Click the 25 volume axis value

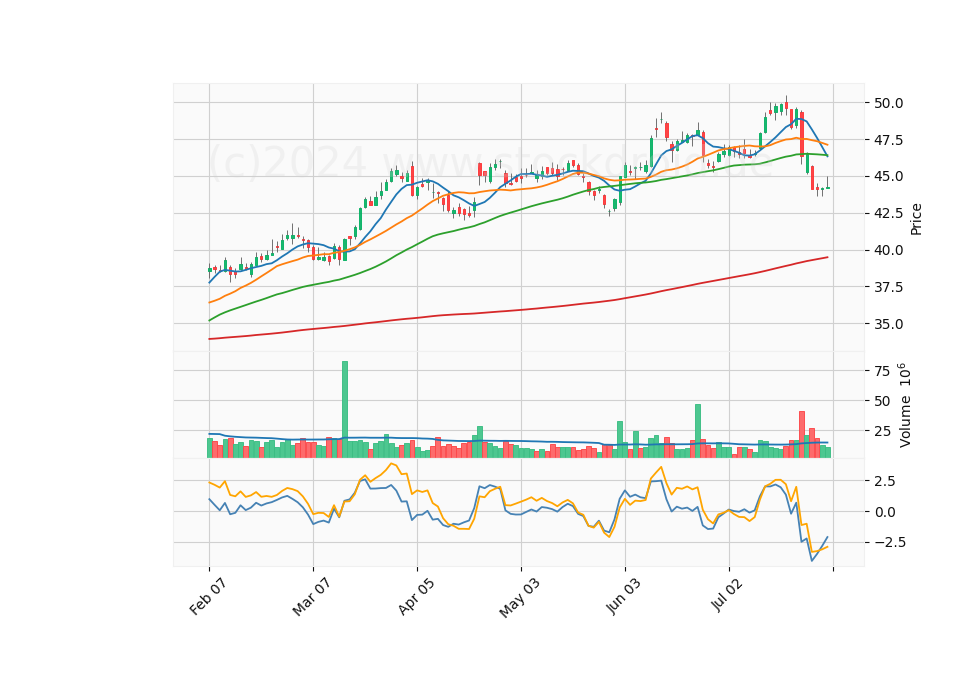882,432
